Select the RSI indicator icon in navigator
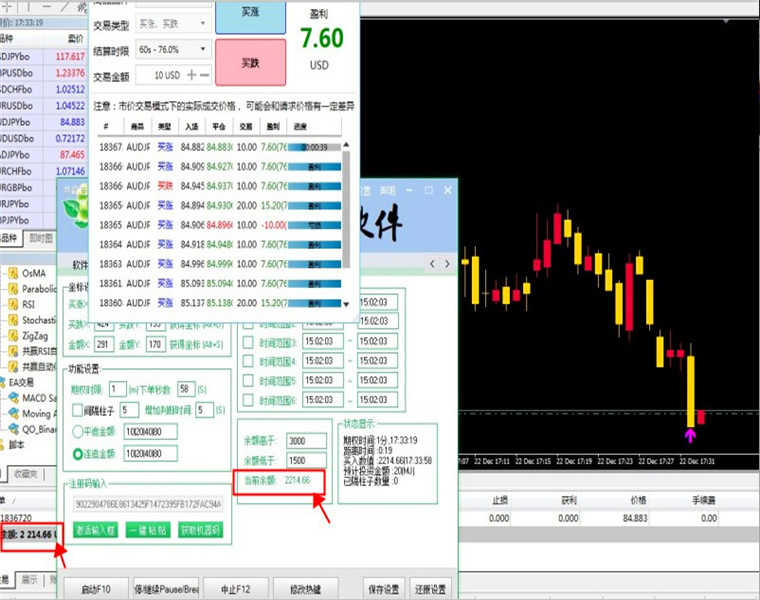 click(13, 304)
